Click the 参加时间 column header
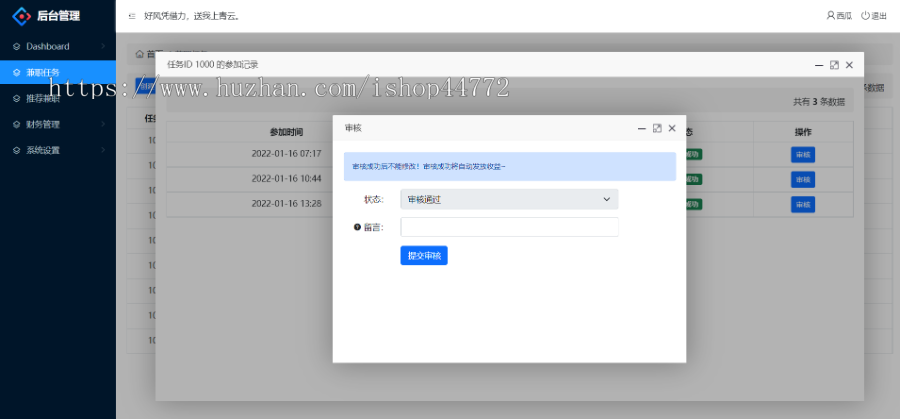This screenshot has height=419, width=900. tap(286, 132)
